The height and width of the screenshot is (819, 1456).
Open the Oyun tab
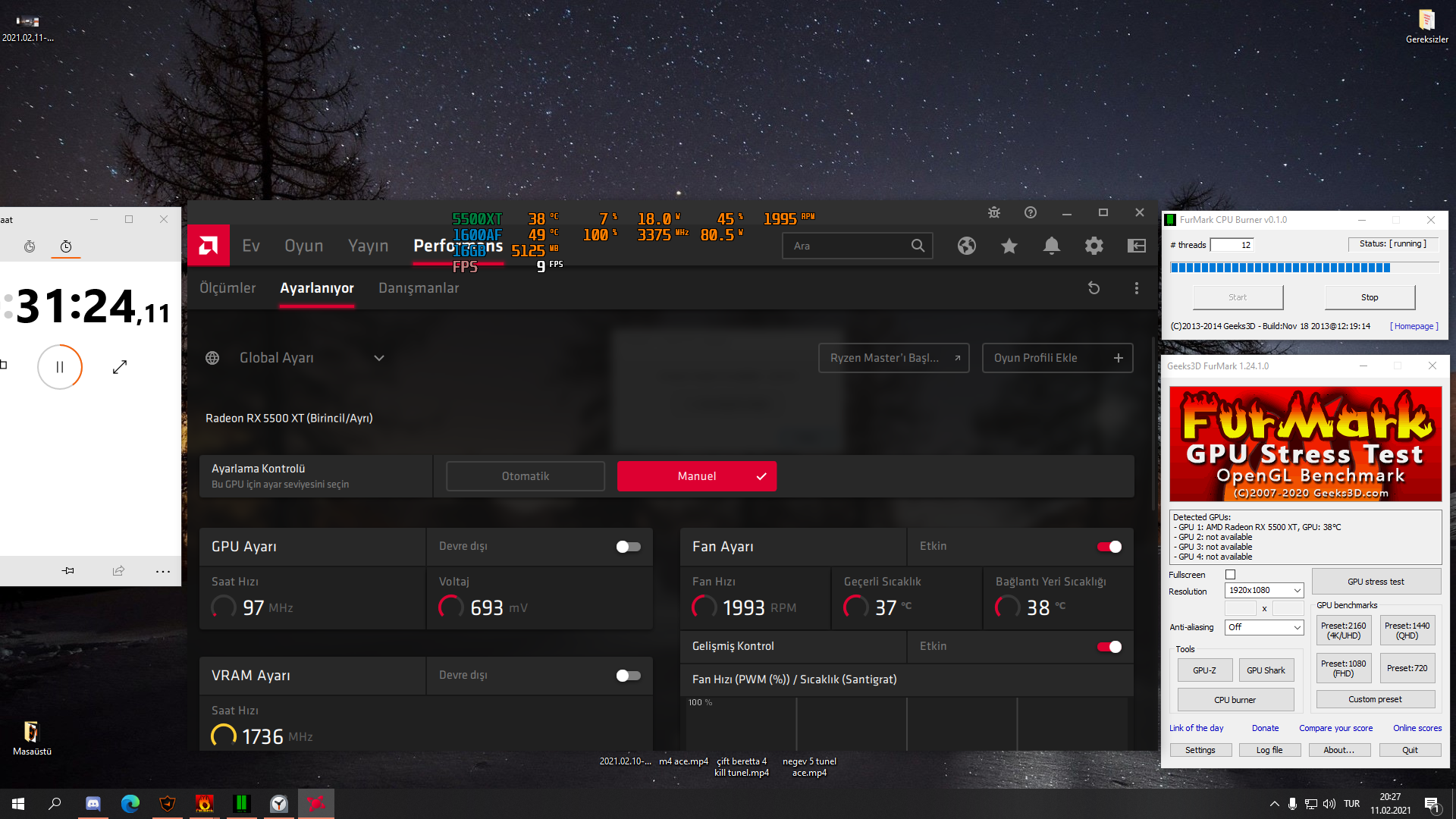[x=303, y=246]
